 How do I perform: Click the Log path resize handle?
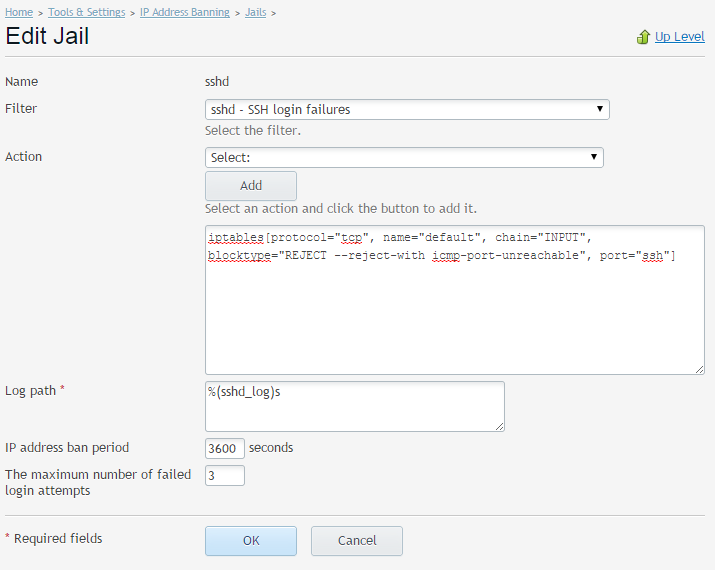point(499,426)
